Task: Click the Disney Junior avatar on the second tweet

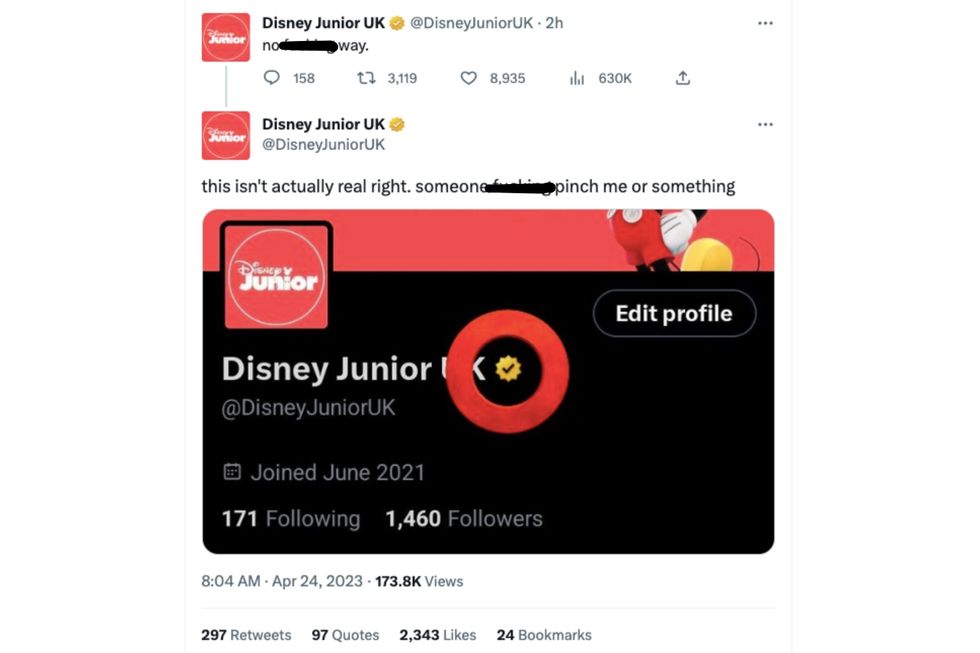Action: pyautogui.click(x=226, y=135)
